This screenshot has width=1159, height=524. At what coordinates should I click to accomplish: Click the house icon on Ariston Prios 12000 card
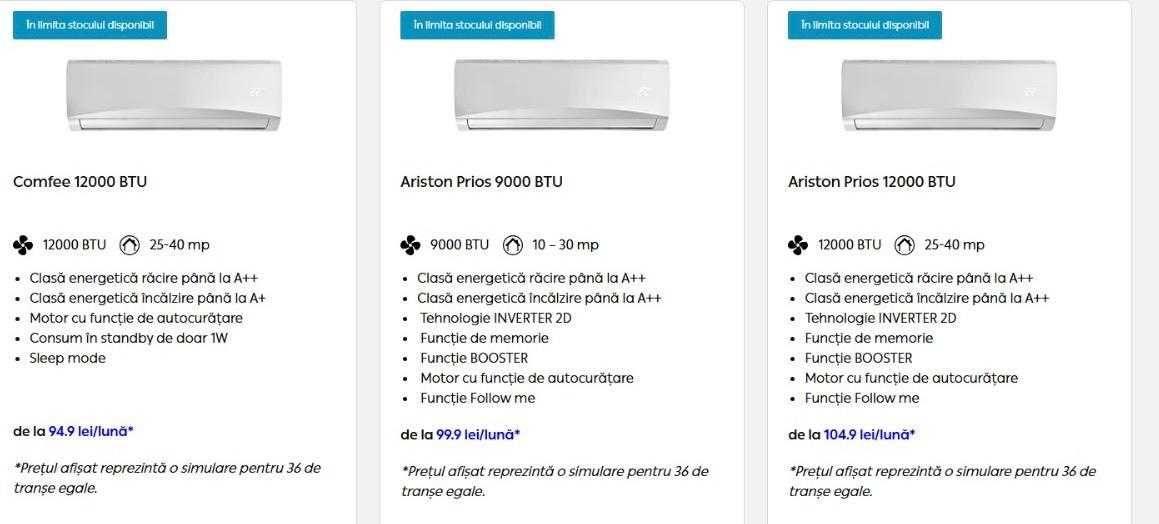pyautogui.click(x=904, y=245)
